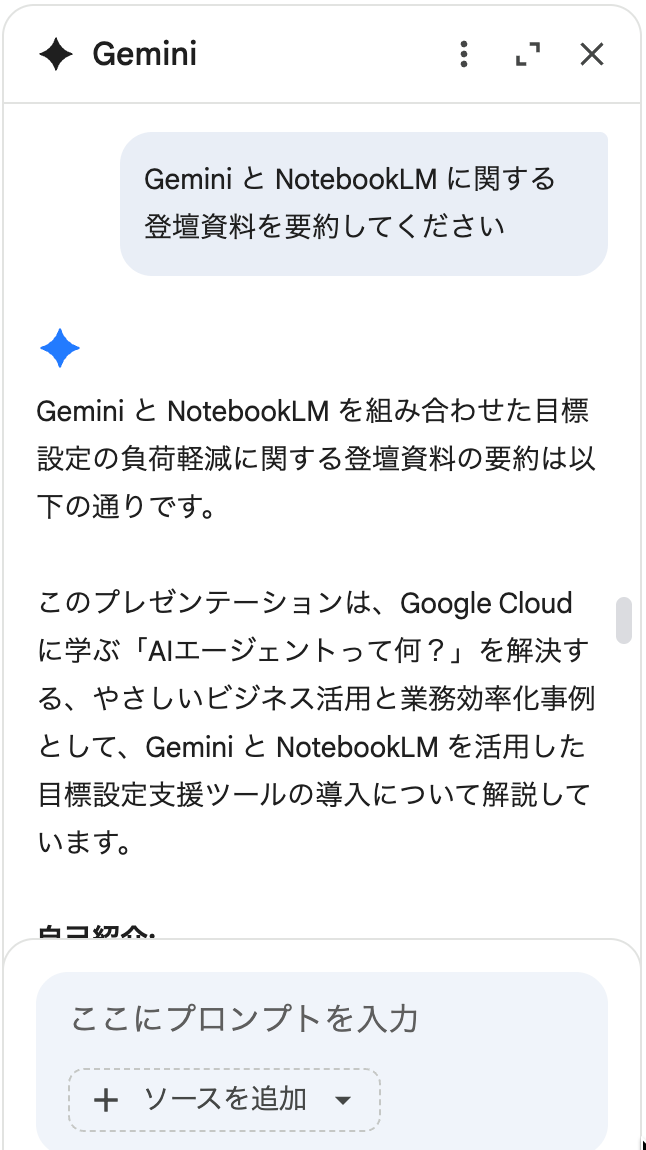Click the ソースを追加 button to add sources
The height and width of the screenshot is (1150, 646).
222,1099
